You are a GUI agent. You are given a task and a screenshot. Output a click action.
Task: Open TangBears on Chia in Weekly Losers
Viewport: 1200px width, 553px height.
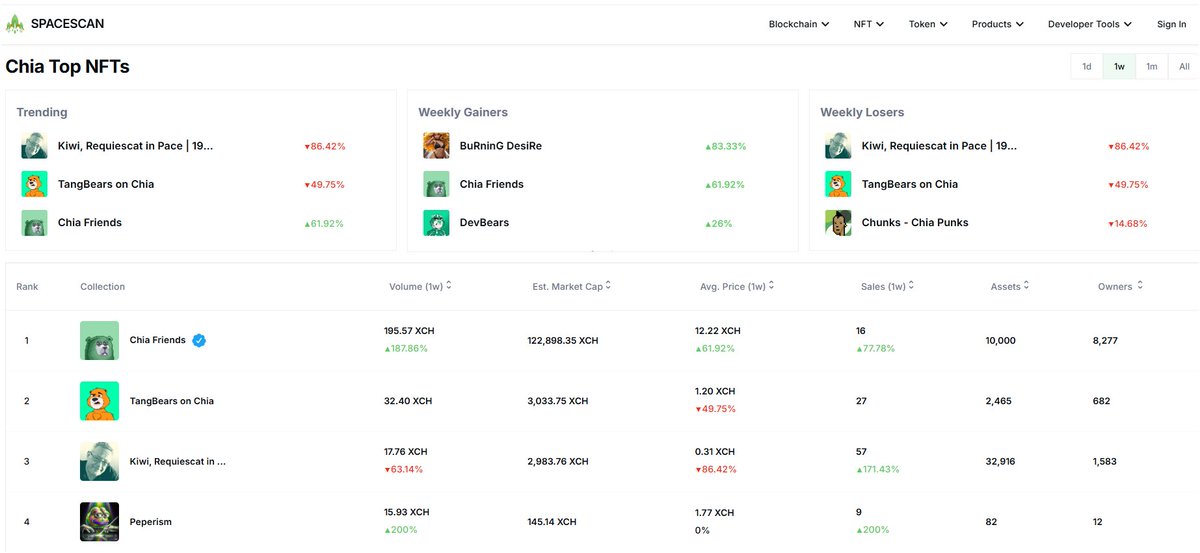pyautogui.click(x=910, y=184)
